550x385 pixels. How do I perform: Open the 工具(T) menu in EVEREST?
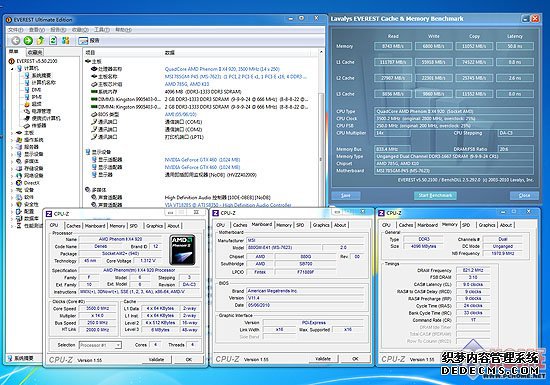pos(102,30)
